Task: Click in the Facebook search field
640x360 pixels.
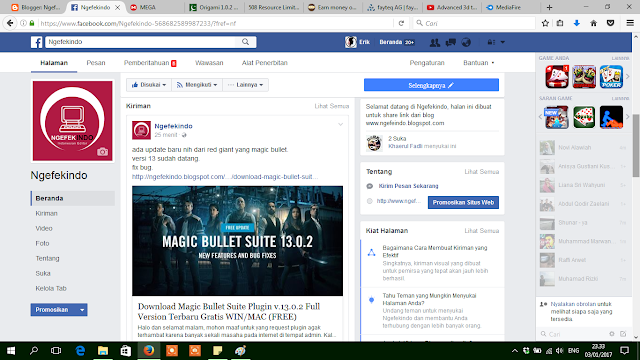Action: click(x=141, y=42)
